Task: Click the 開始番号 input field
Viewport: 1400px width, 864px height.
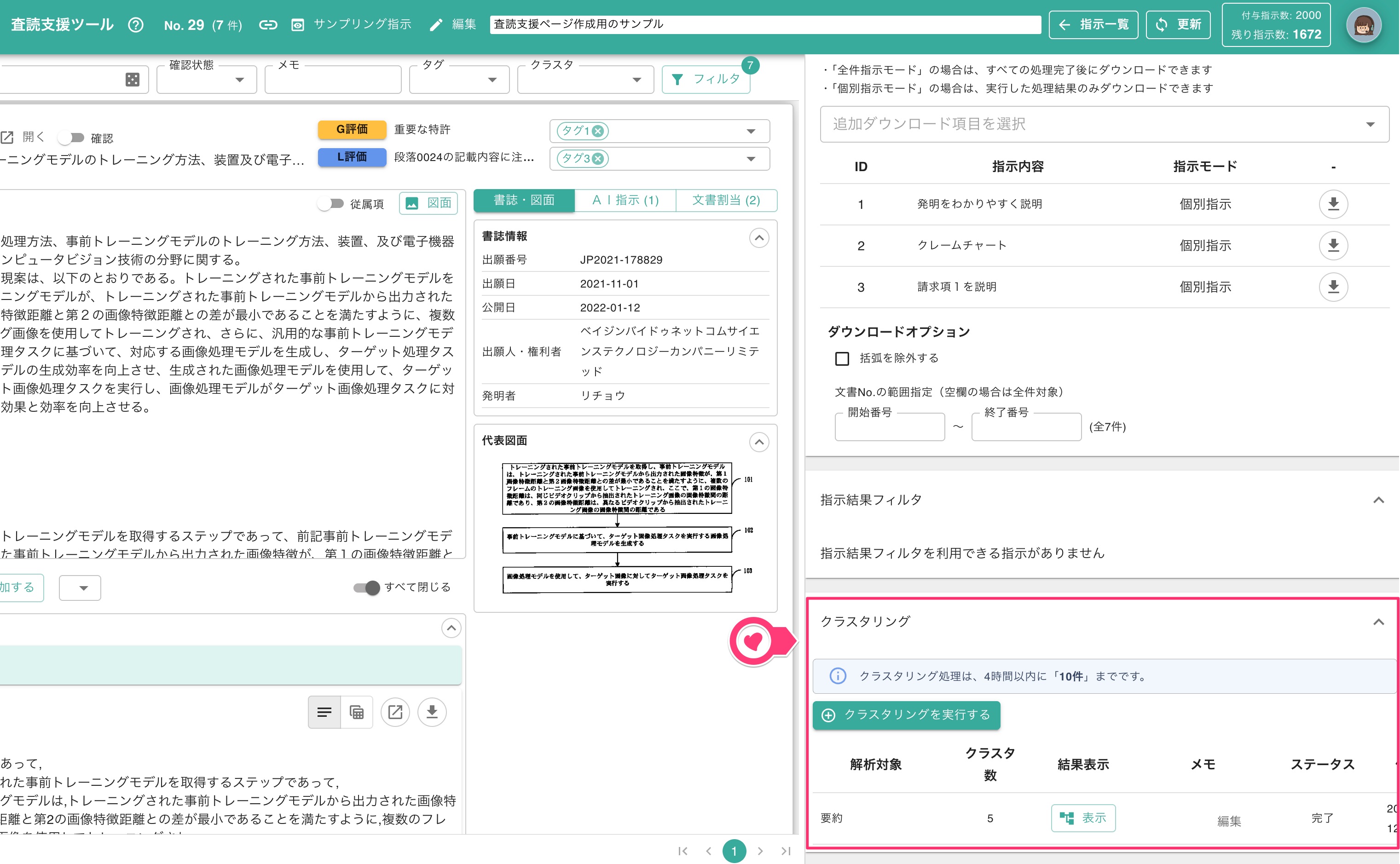Action: (889, 427)
